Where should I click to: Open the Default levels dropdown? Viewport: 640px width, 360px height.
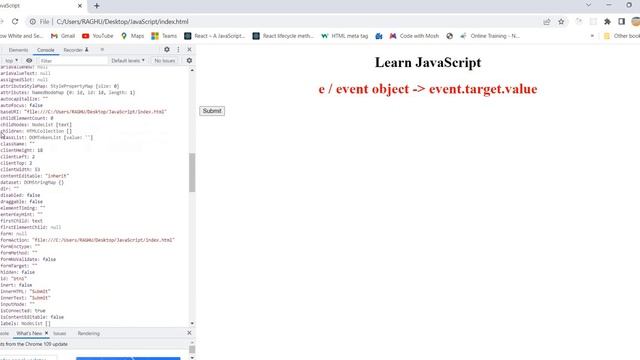(128, 60)
